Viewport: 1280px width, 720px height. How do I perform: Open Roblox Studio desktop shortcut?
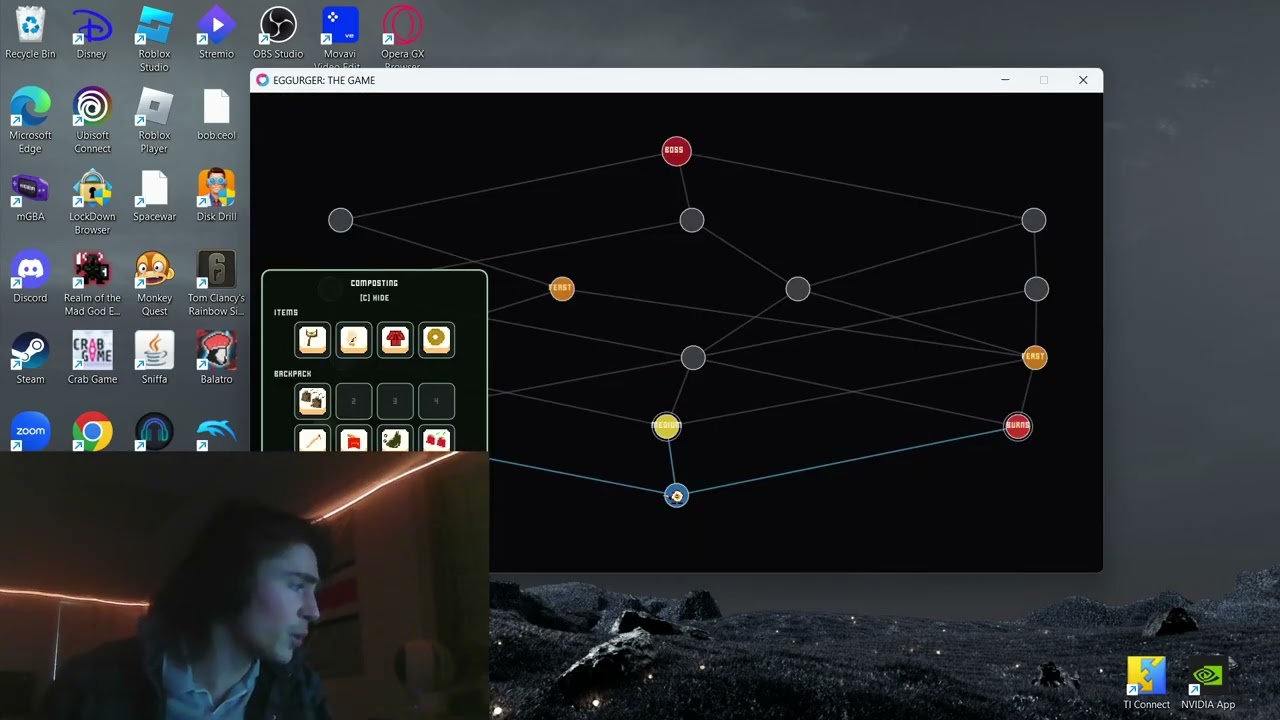[x=154, y=40]
